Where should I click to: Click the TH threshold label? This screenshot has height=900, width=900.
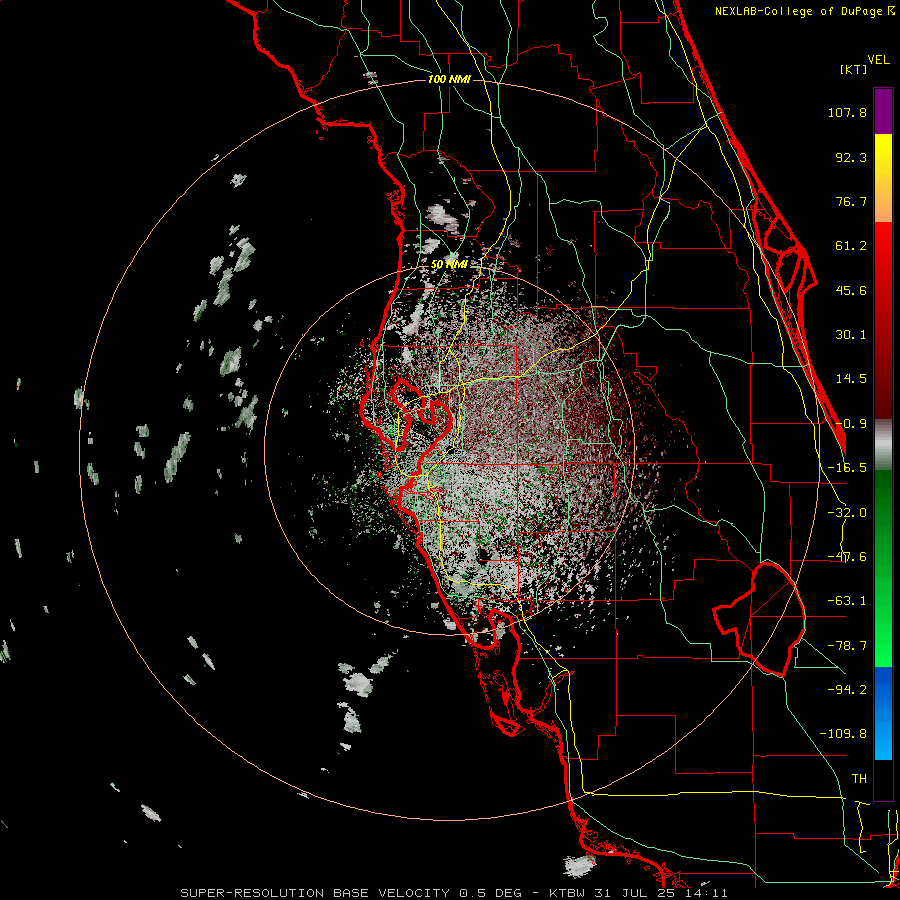click(x=859, y=779)
